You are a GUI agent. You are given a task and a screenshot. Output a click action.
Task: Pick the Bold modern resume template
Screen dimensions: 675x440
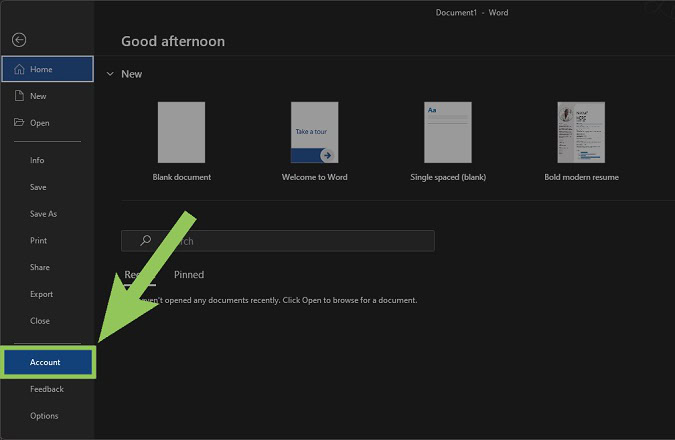point(581,132)
